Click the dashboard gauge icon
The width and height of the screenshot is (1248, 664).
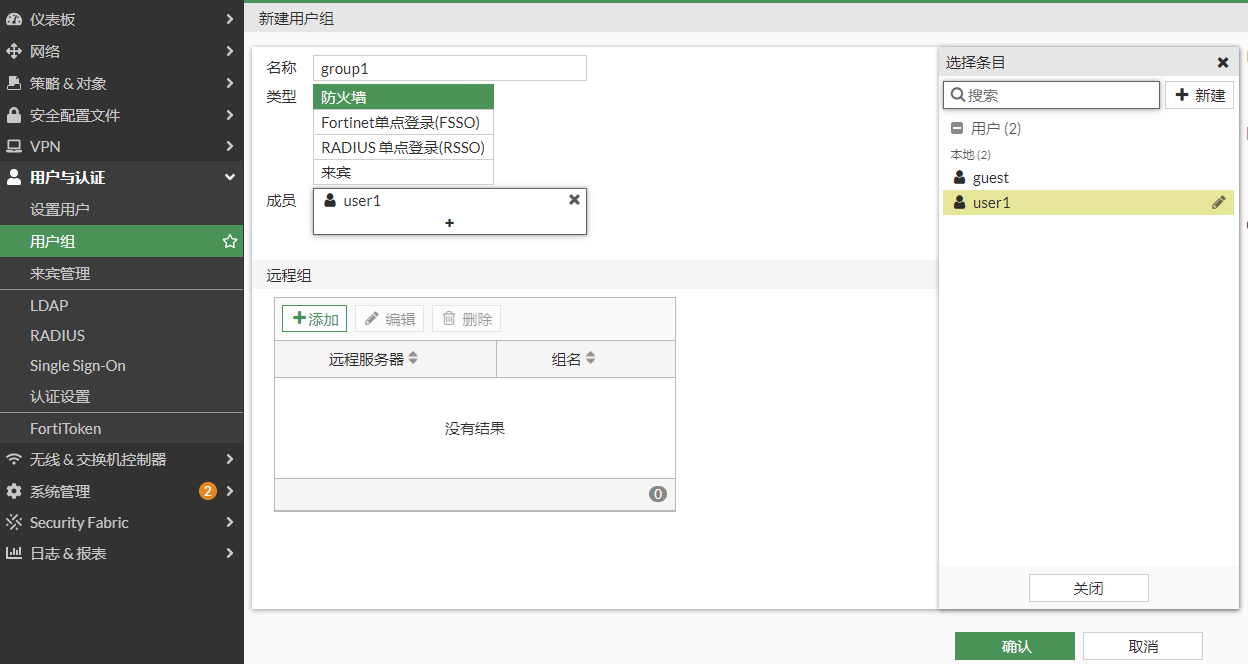coord(14,19)
